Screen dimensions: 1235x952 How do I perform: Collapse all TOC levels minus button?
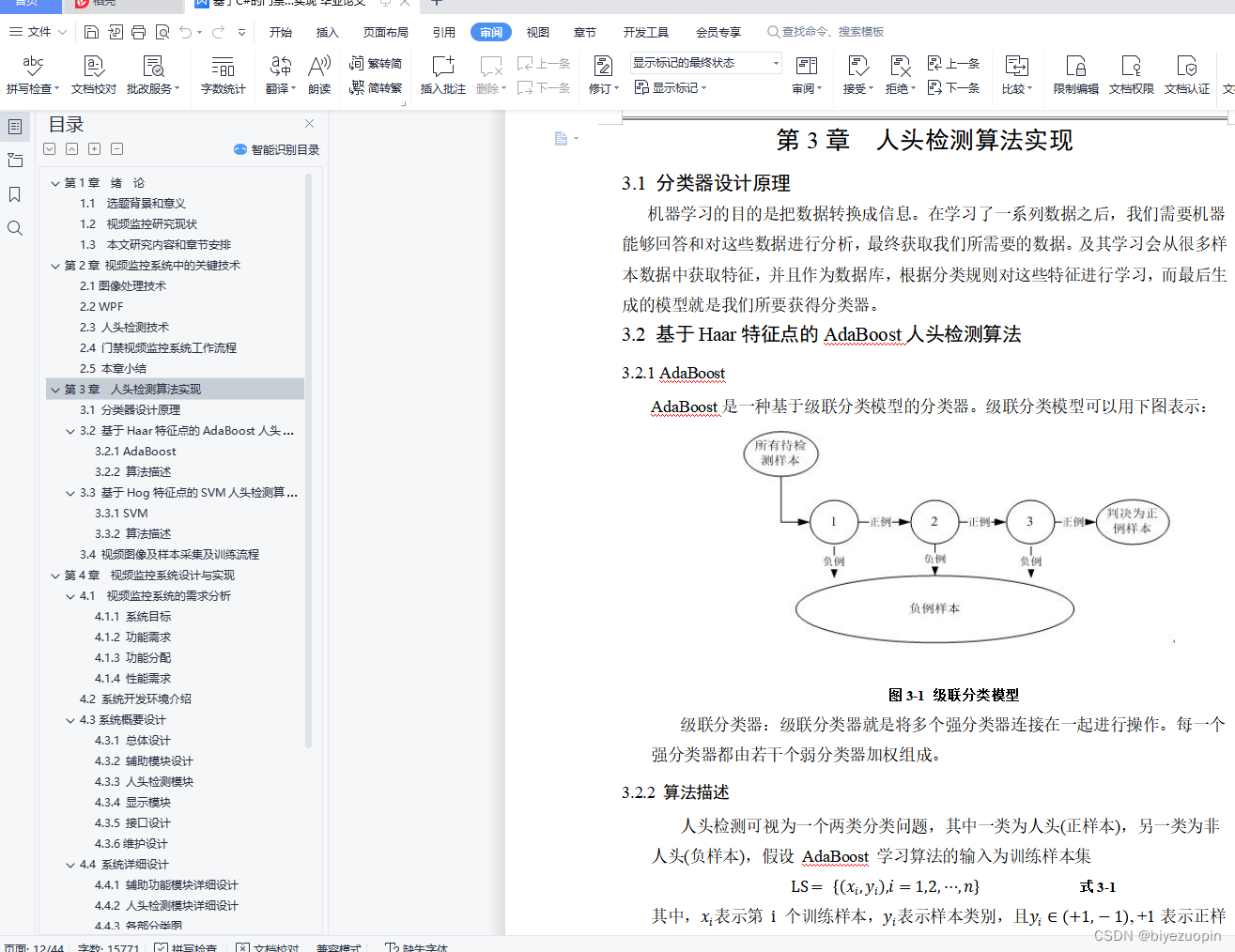click(x=117, y=148)
